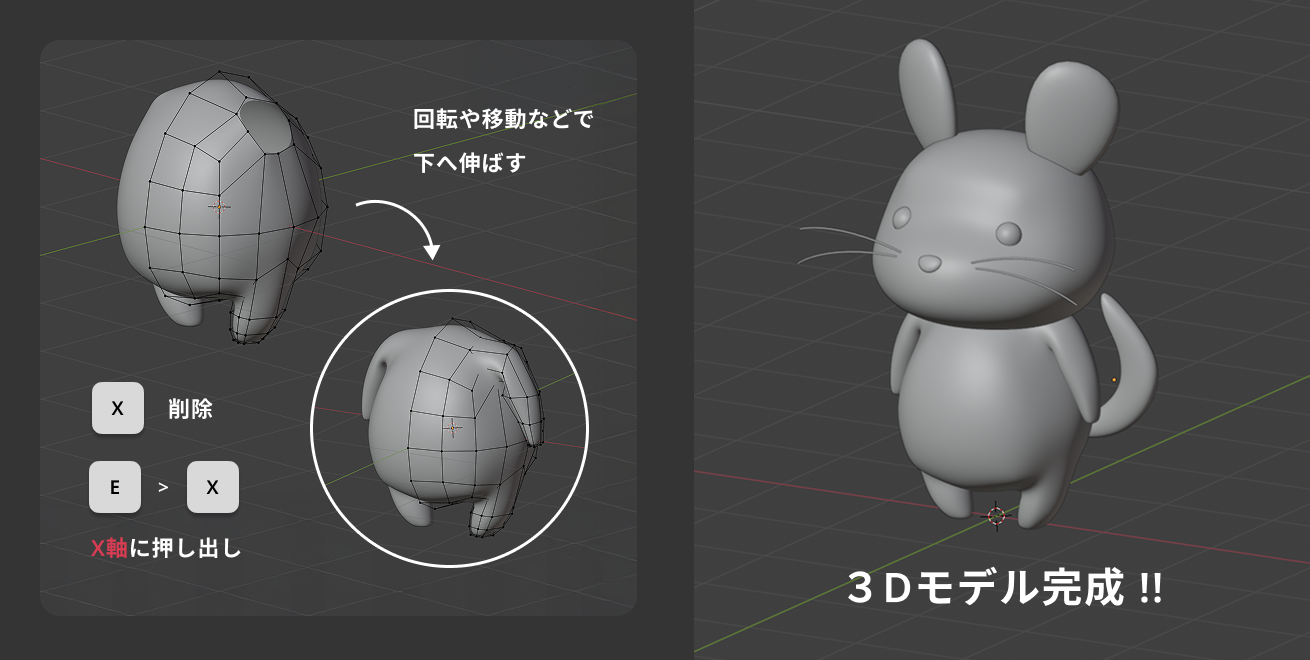Click the 3Dモデル完成 !! heading
This screenshot has width=1310, height=660.
(x=1004, y=588)
